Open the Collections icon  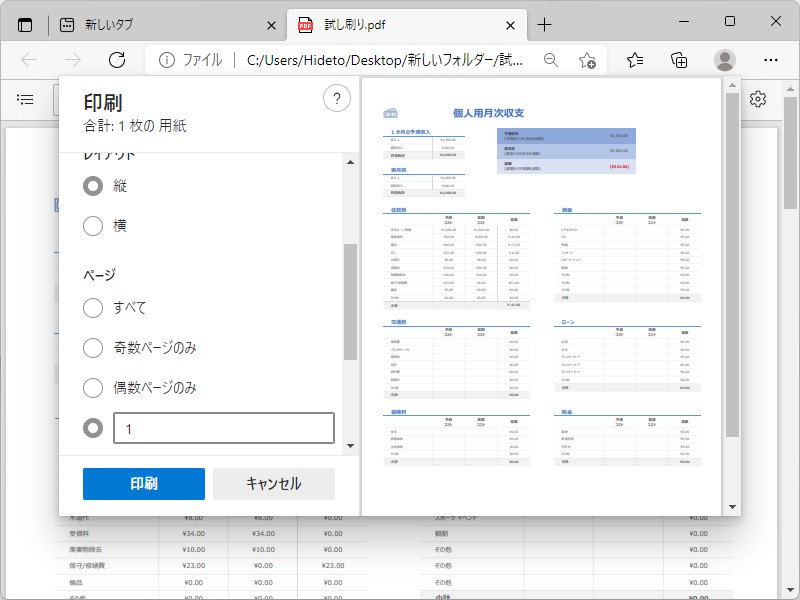[680, 59]
